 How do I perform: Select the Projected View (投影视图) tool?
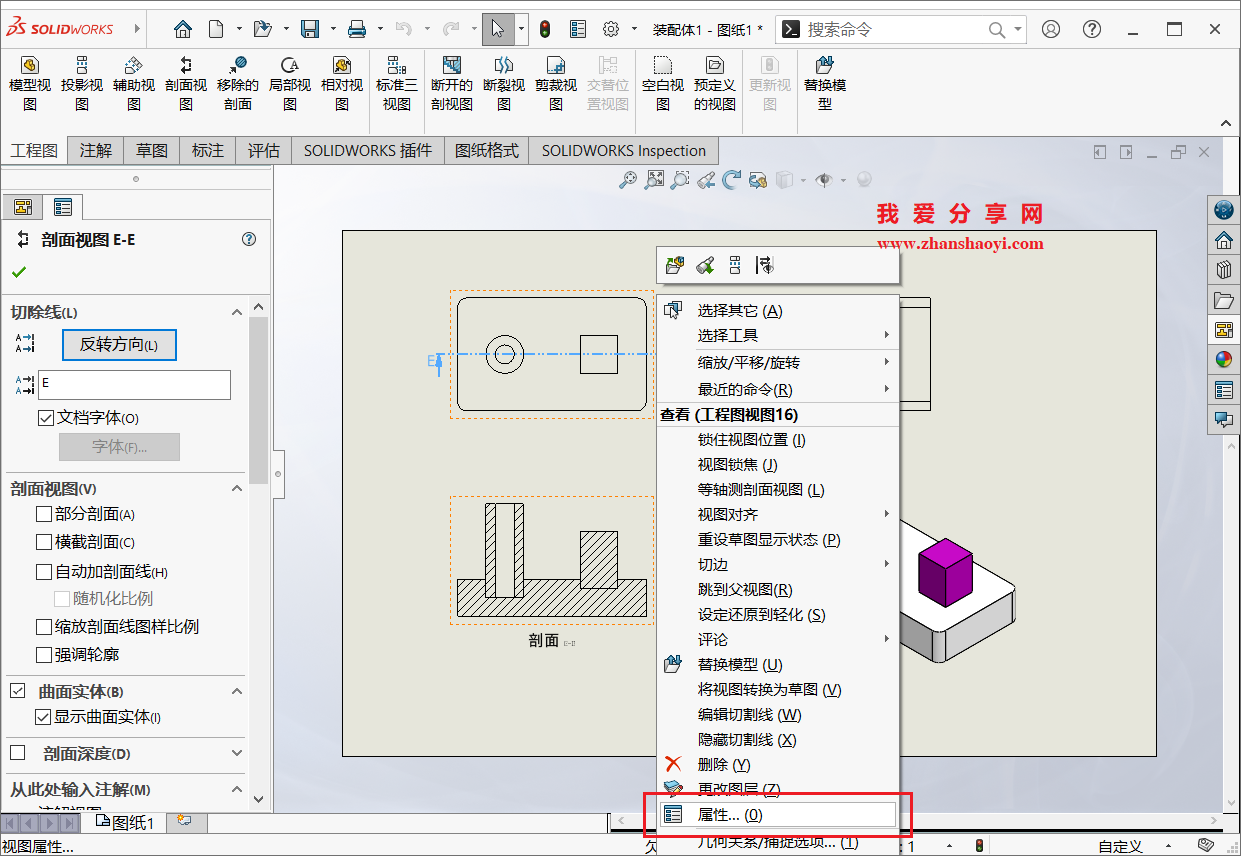tap(82, 83)
